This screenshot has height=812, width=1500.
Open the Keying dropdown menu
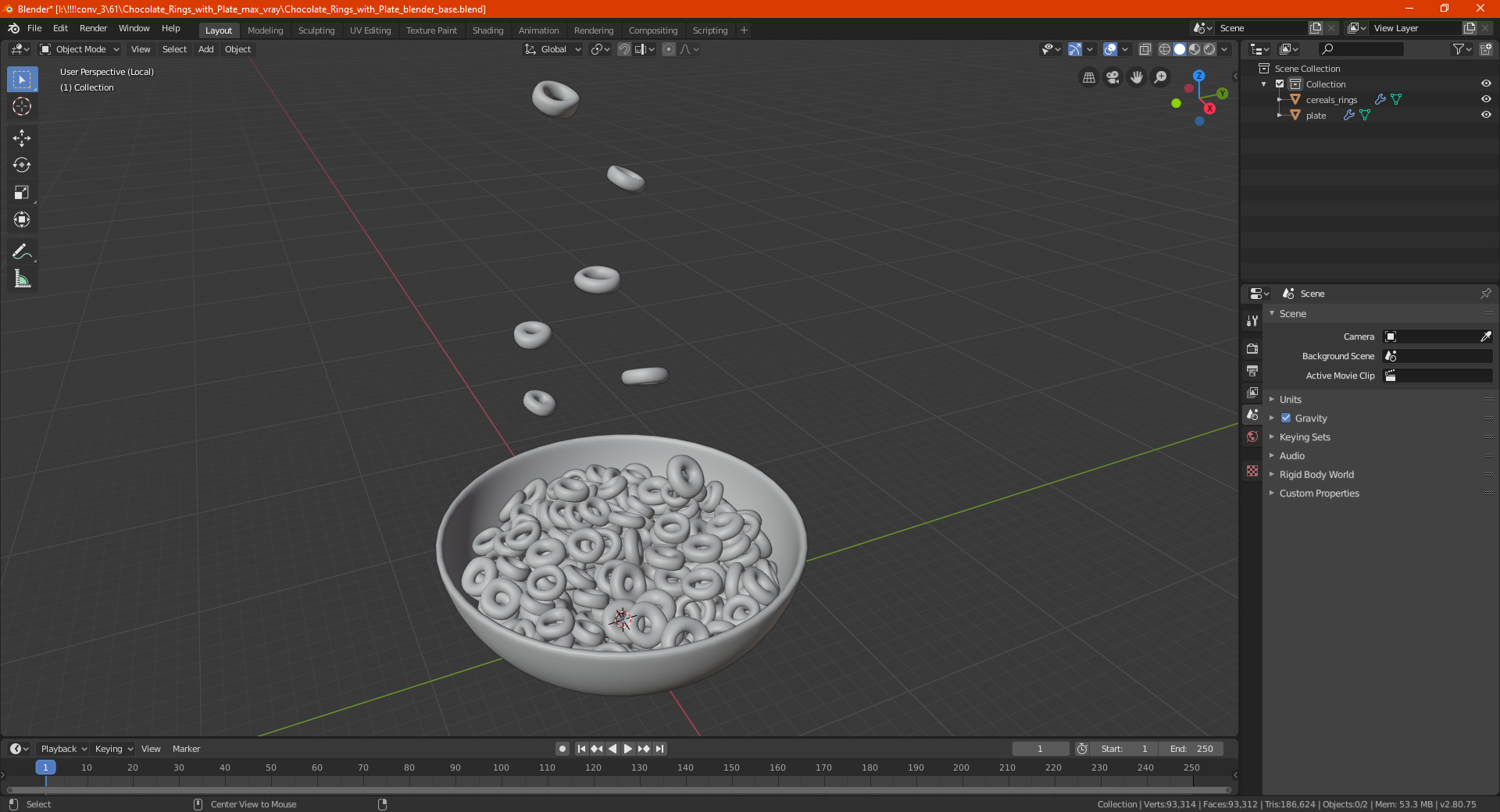[x=113, y=749]
